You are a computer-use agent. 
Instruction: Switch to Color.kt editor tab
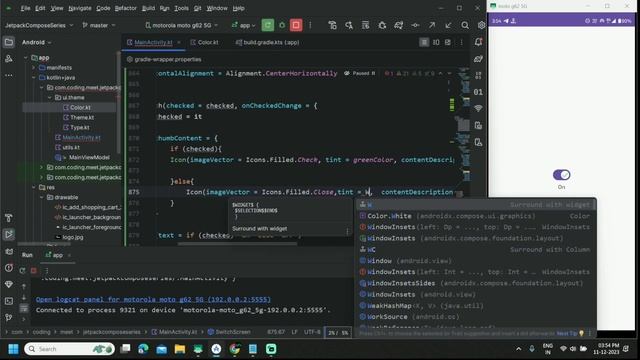pos(204,42)
